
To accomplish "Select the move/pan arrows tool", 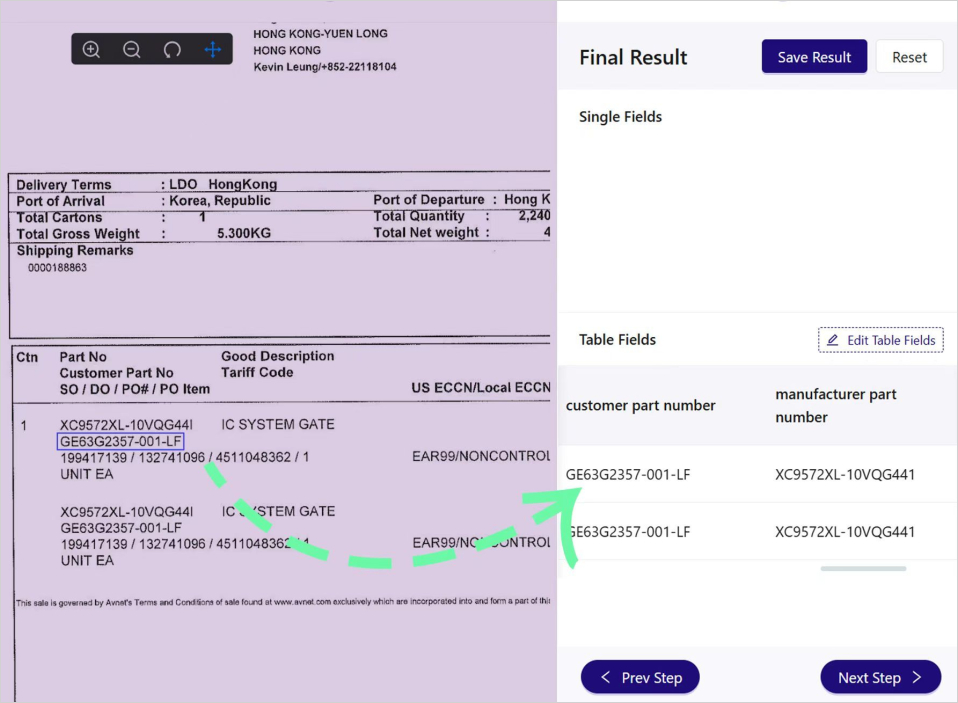I will (x=213, y=49).
